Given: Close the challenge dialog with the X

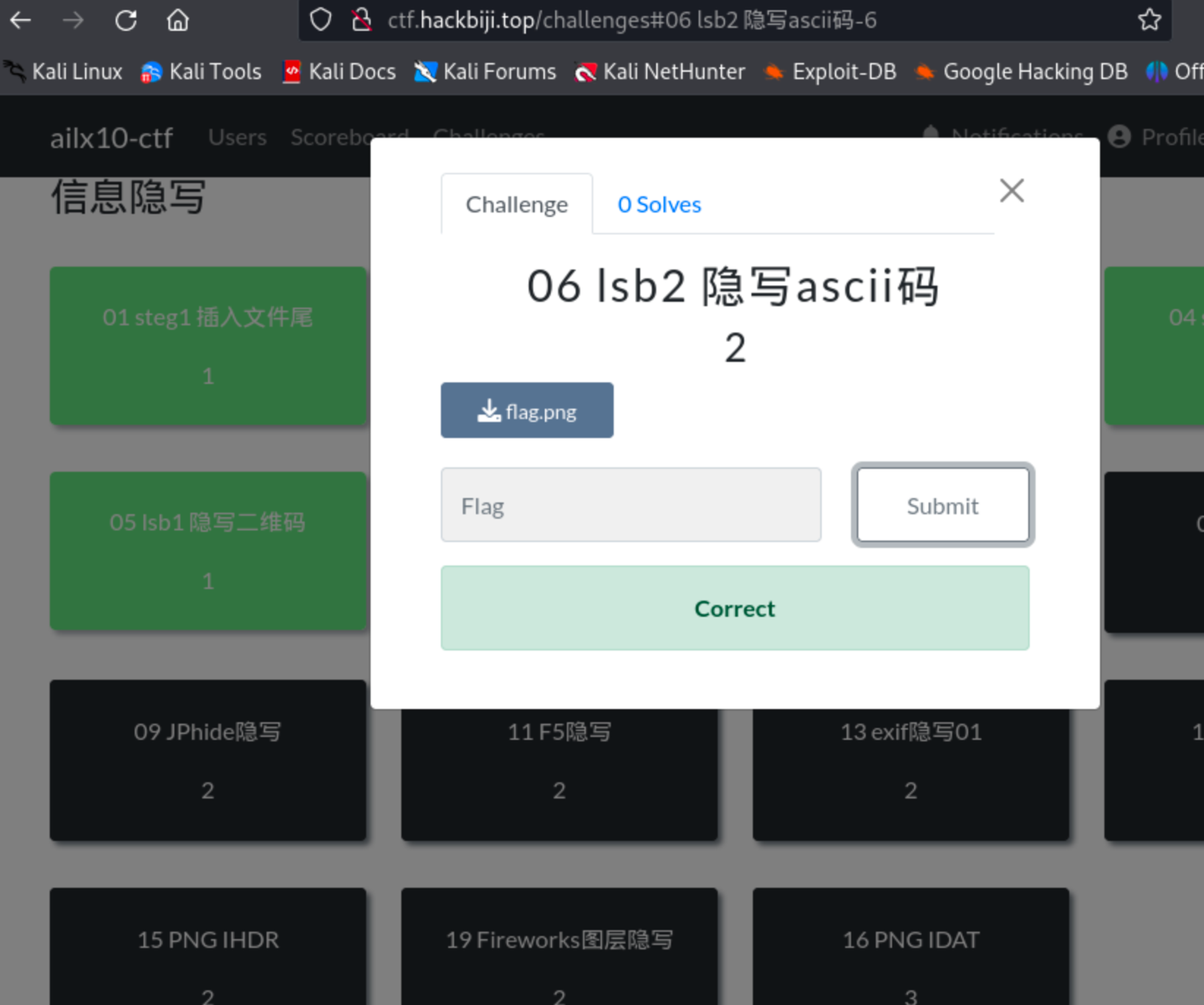Looking at the screenshot, I should [x=1012, y=190].
